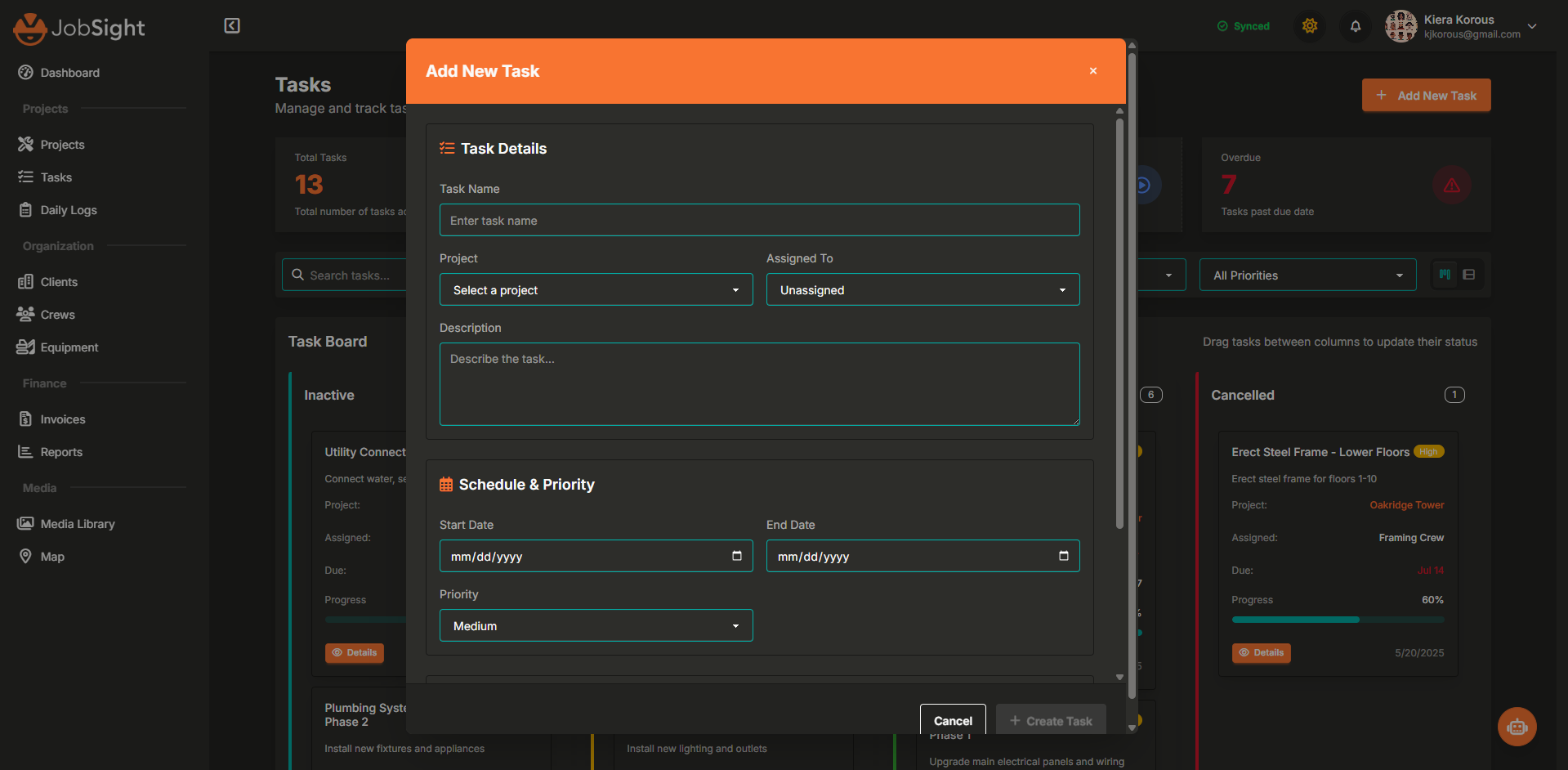The width and height of the screenshot is (1568, 770).
Task: Click the End Date field
Action: tap(923, 556)
